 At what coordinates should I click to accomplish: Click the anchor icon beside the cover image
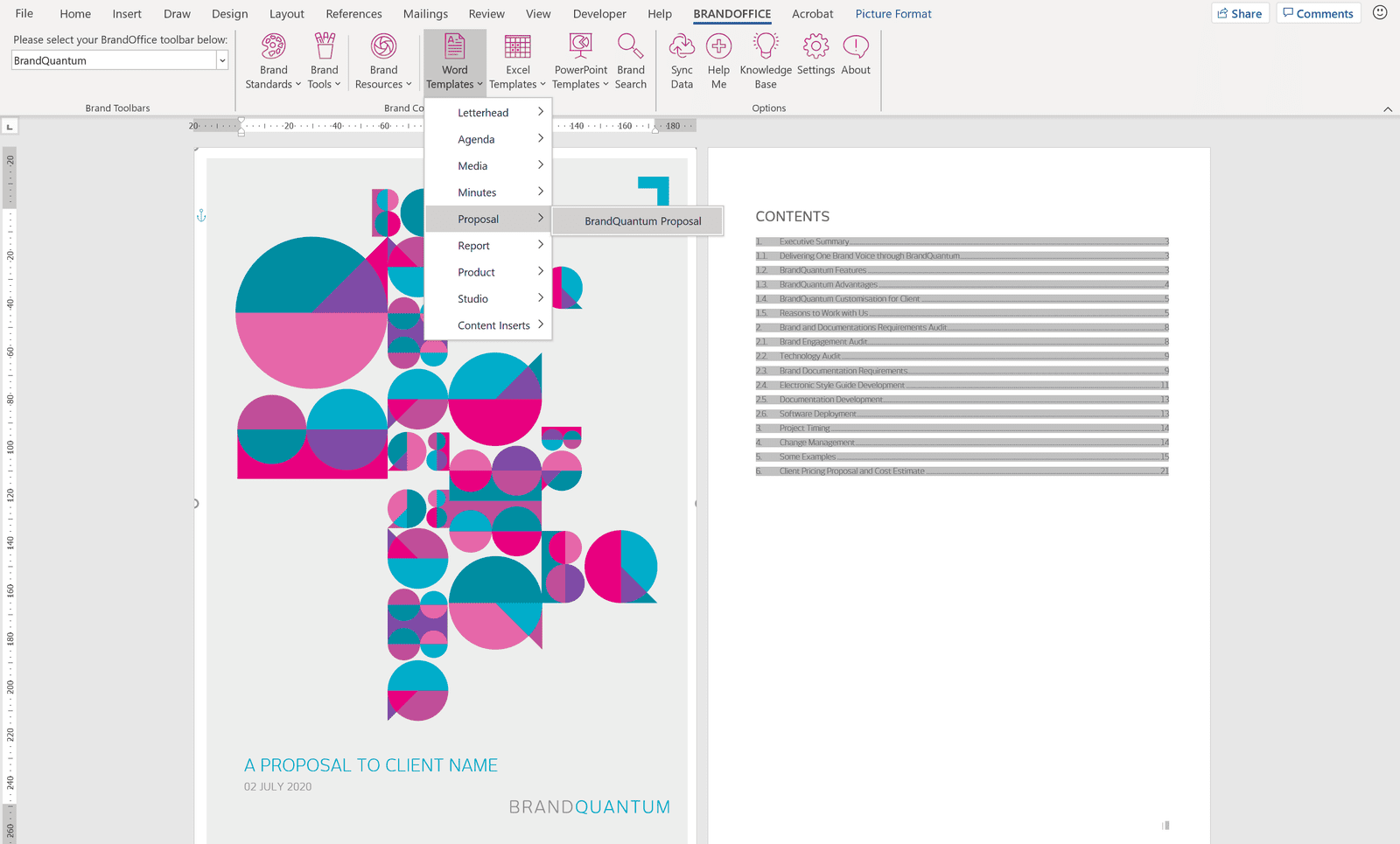[x=201, y=215]
